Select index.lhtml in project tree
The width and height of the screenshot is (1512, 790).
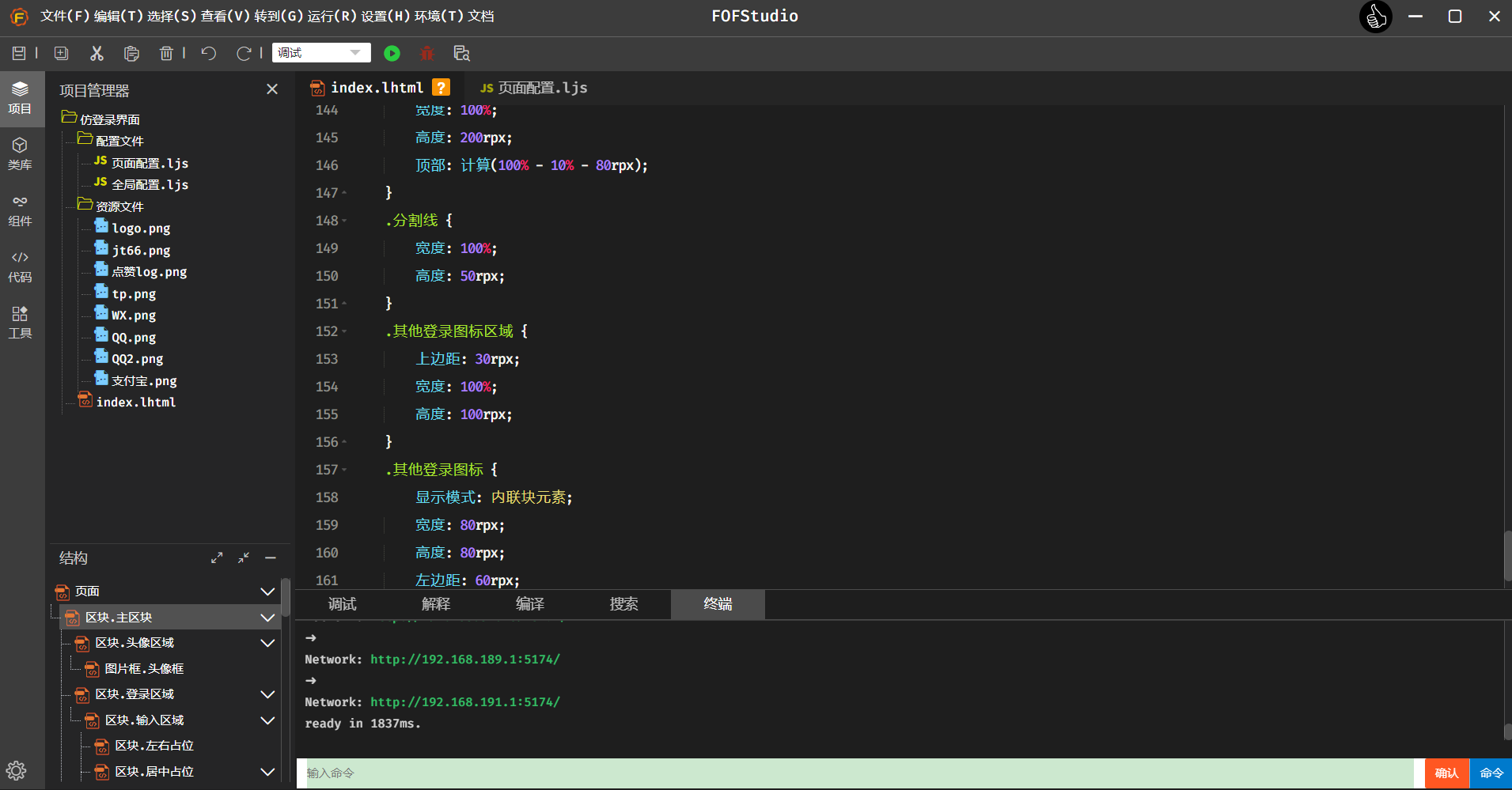pyautogui.click(x=136, y=402)
